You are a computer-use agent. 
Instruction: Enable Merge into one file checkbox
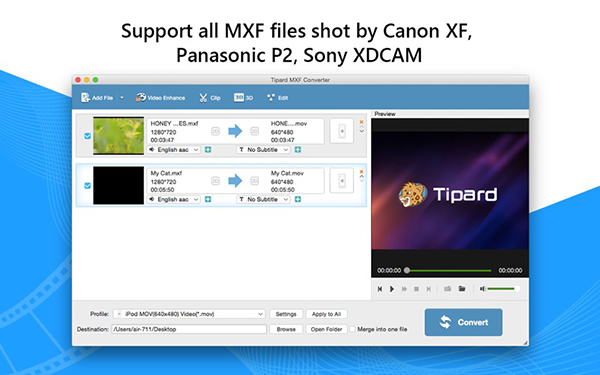(352, 329)
